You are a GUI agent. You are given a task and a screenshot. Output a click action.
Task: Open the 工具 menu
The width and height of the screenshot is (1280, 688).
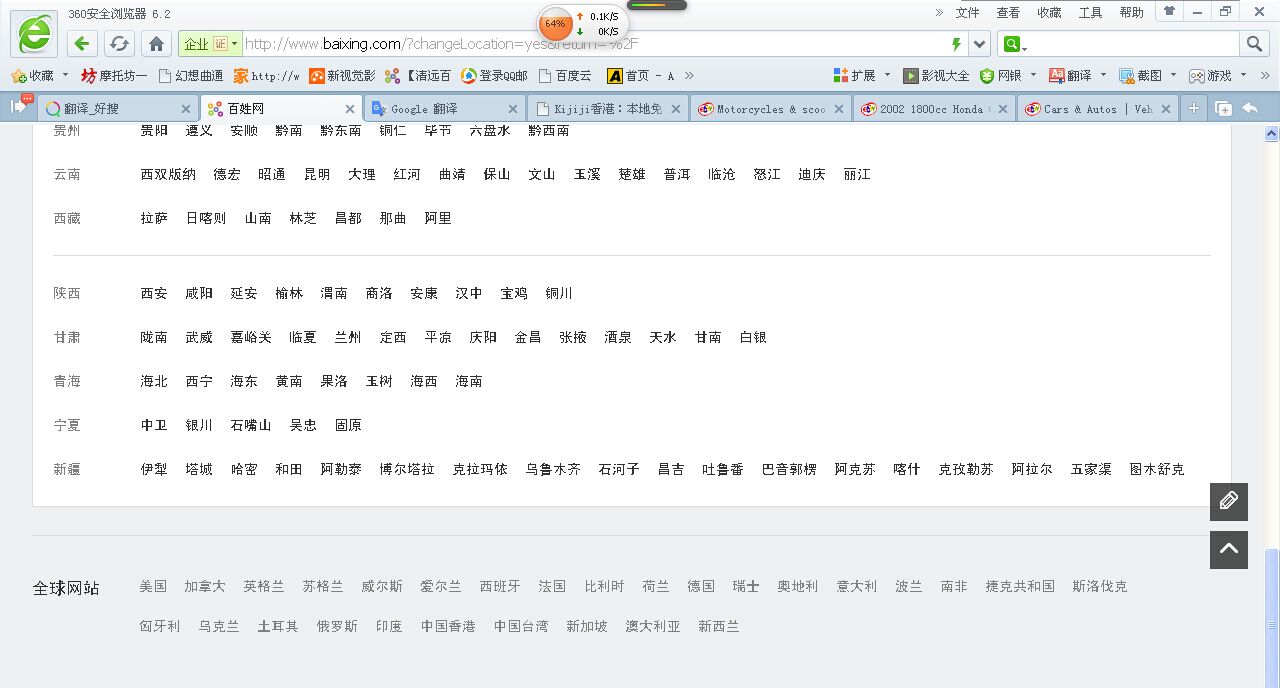click(1090, 13)
